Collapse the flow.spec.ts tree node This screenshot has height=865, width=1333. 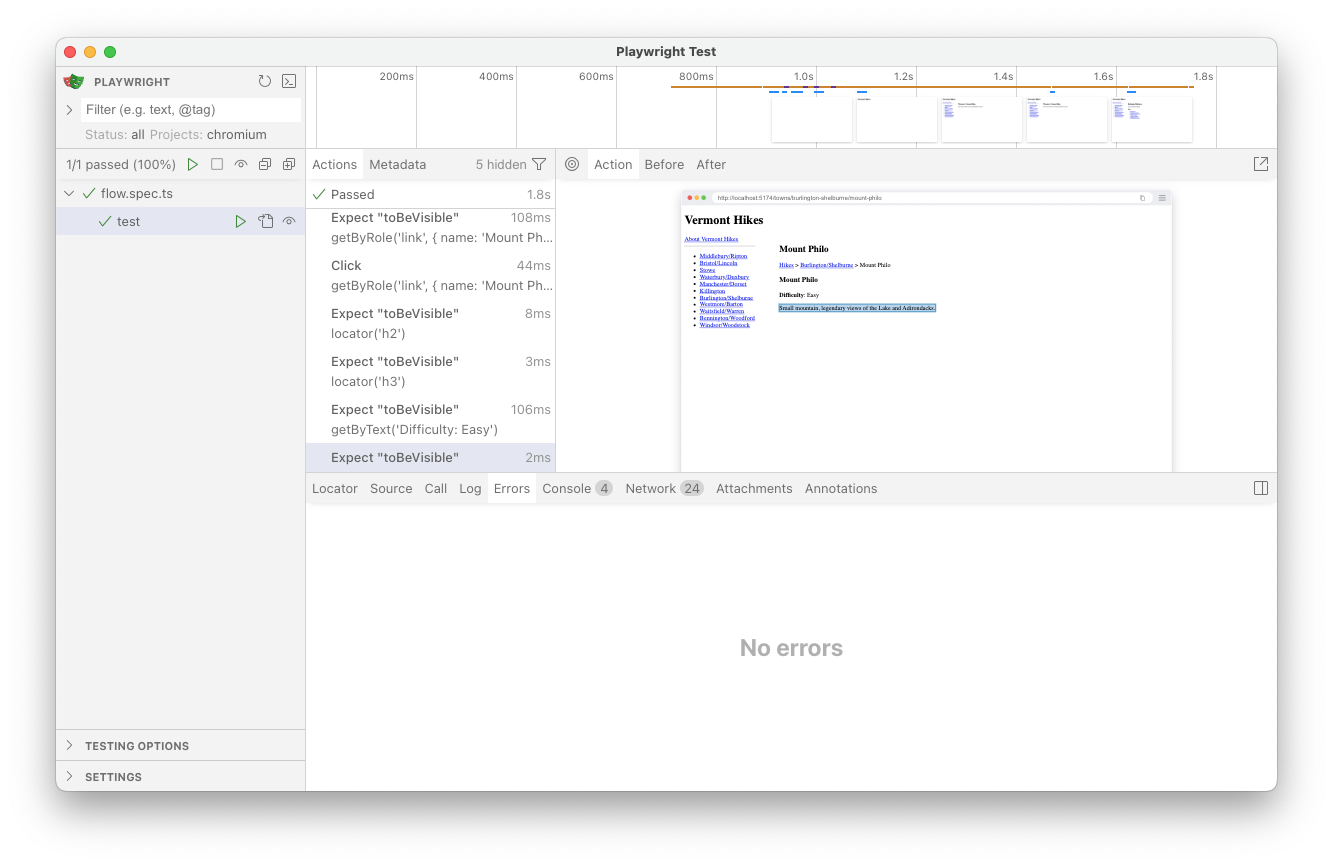[69, 194]
